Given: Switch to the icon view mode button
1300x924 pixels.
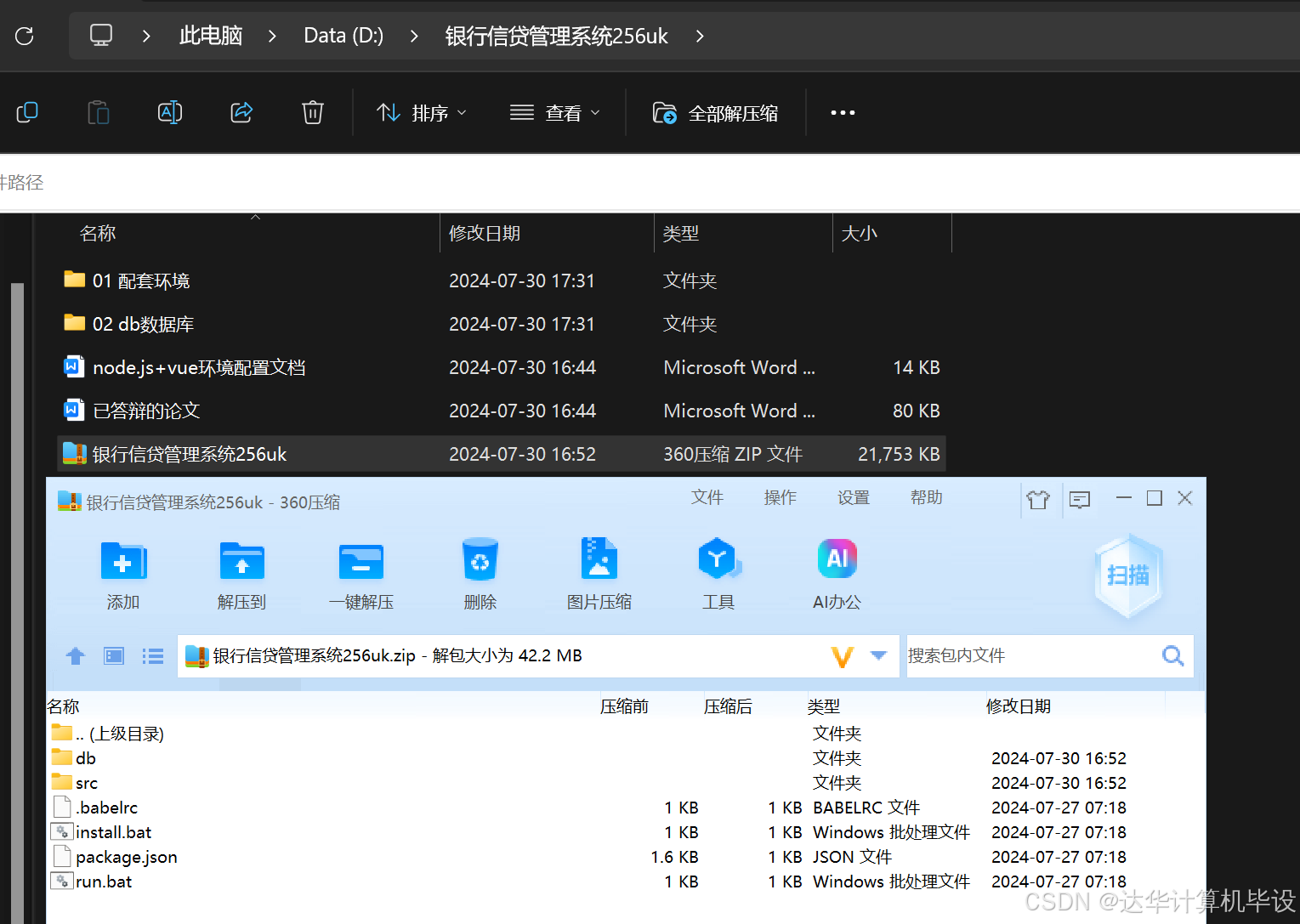Looking at the screenshot, I should (114, 655).
